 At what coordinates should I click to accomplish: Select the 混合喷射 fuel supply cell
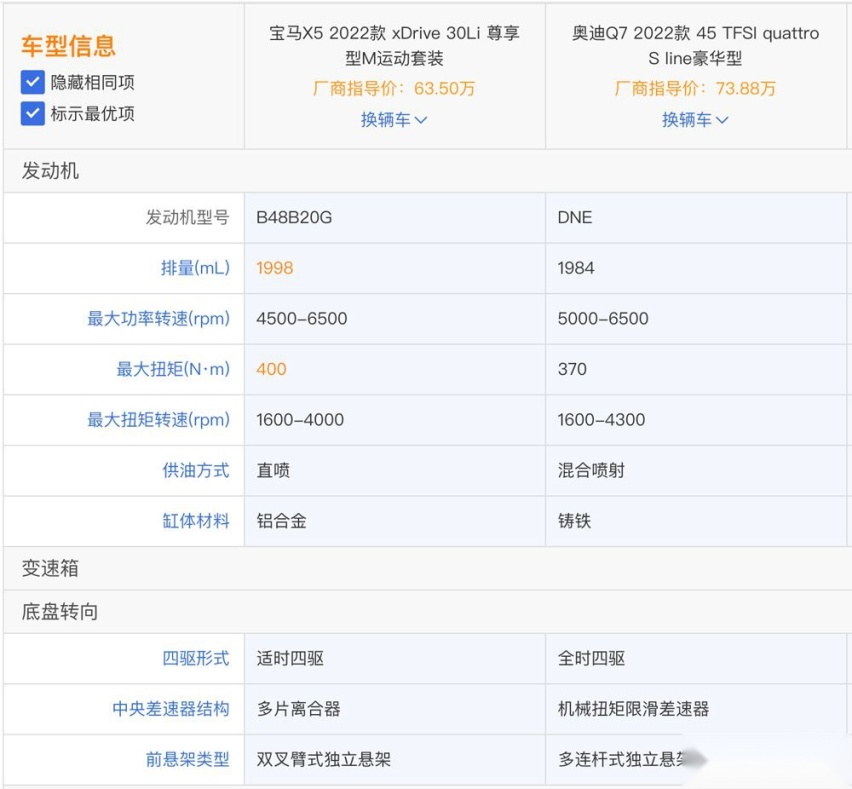pos(696,470)
